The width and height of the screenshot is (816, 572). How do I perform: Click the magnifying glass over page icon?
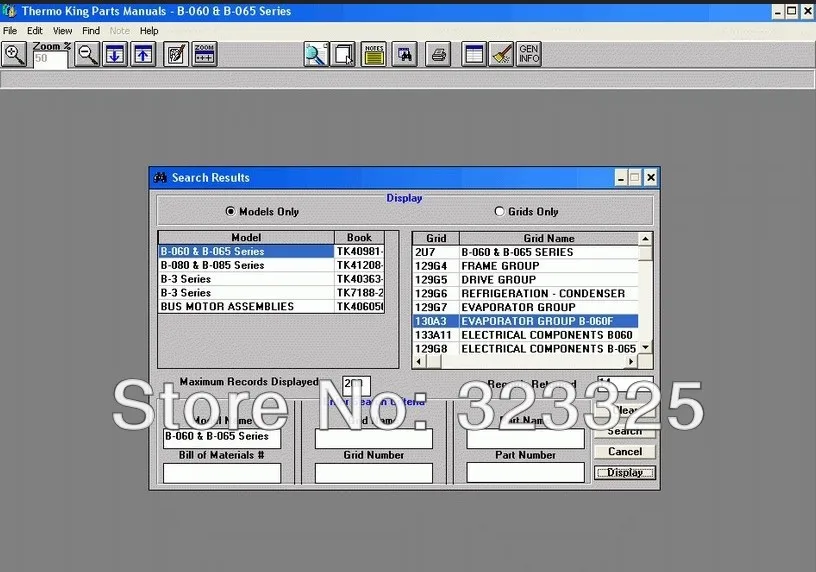[x=316, y=54]
